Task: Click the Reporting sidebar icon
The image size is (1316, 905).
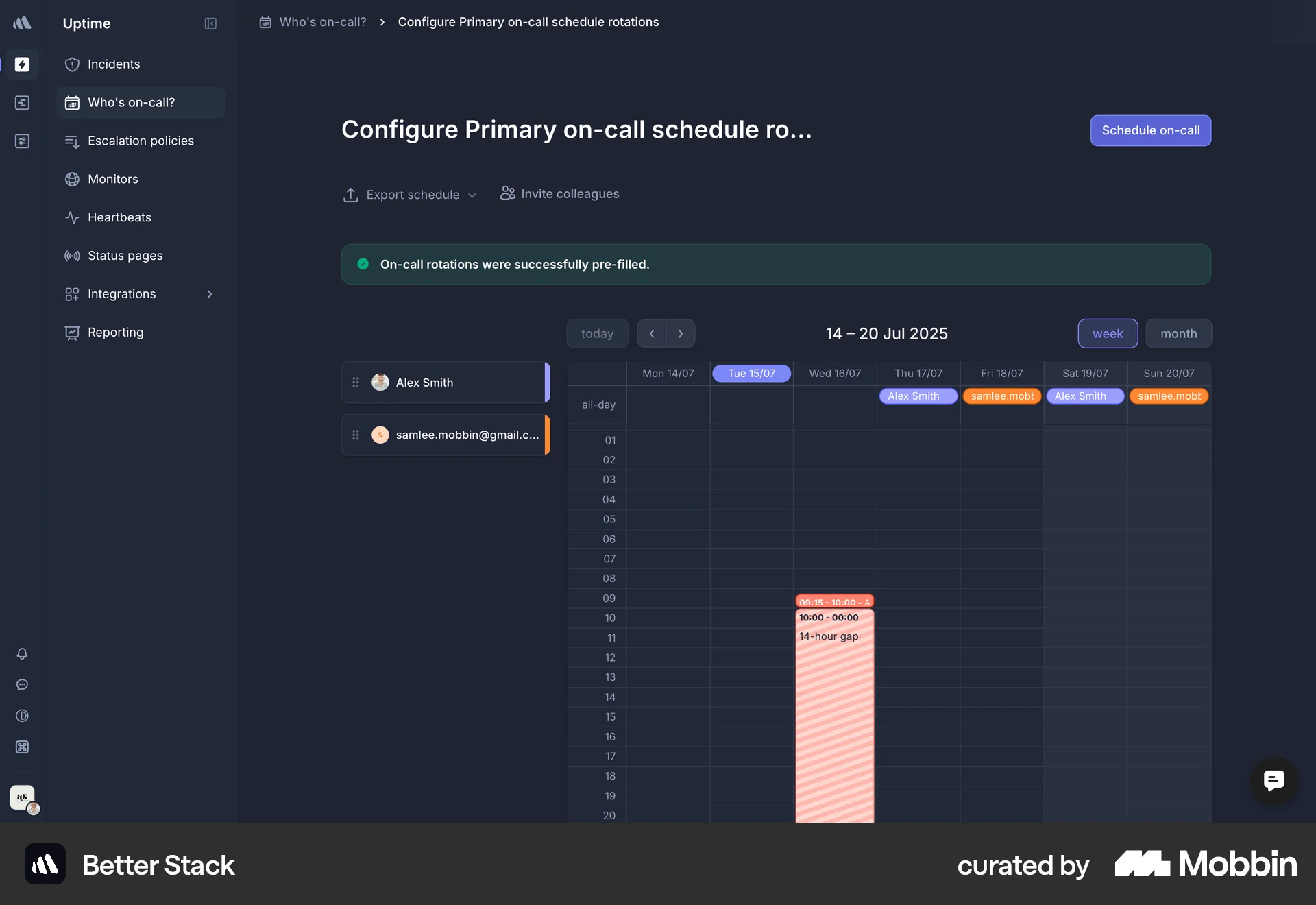Action: (72, 332)
